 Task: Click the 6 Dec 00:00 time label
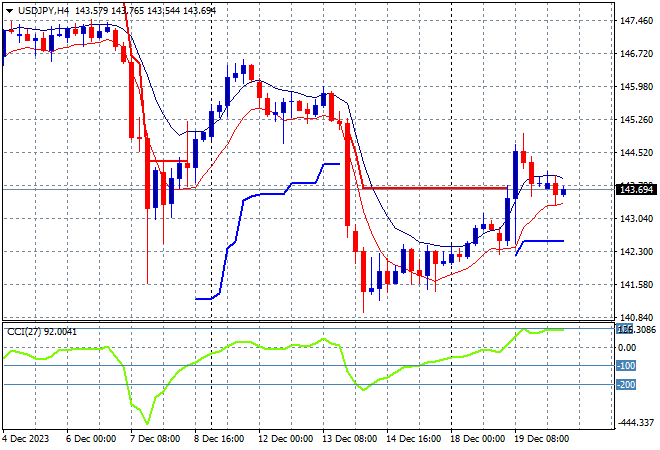coord(91,439)
